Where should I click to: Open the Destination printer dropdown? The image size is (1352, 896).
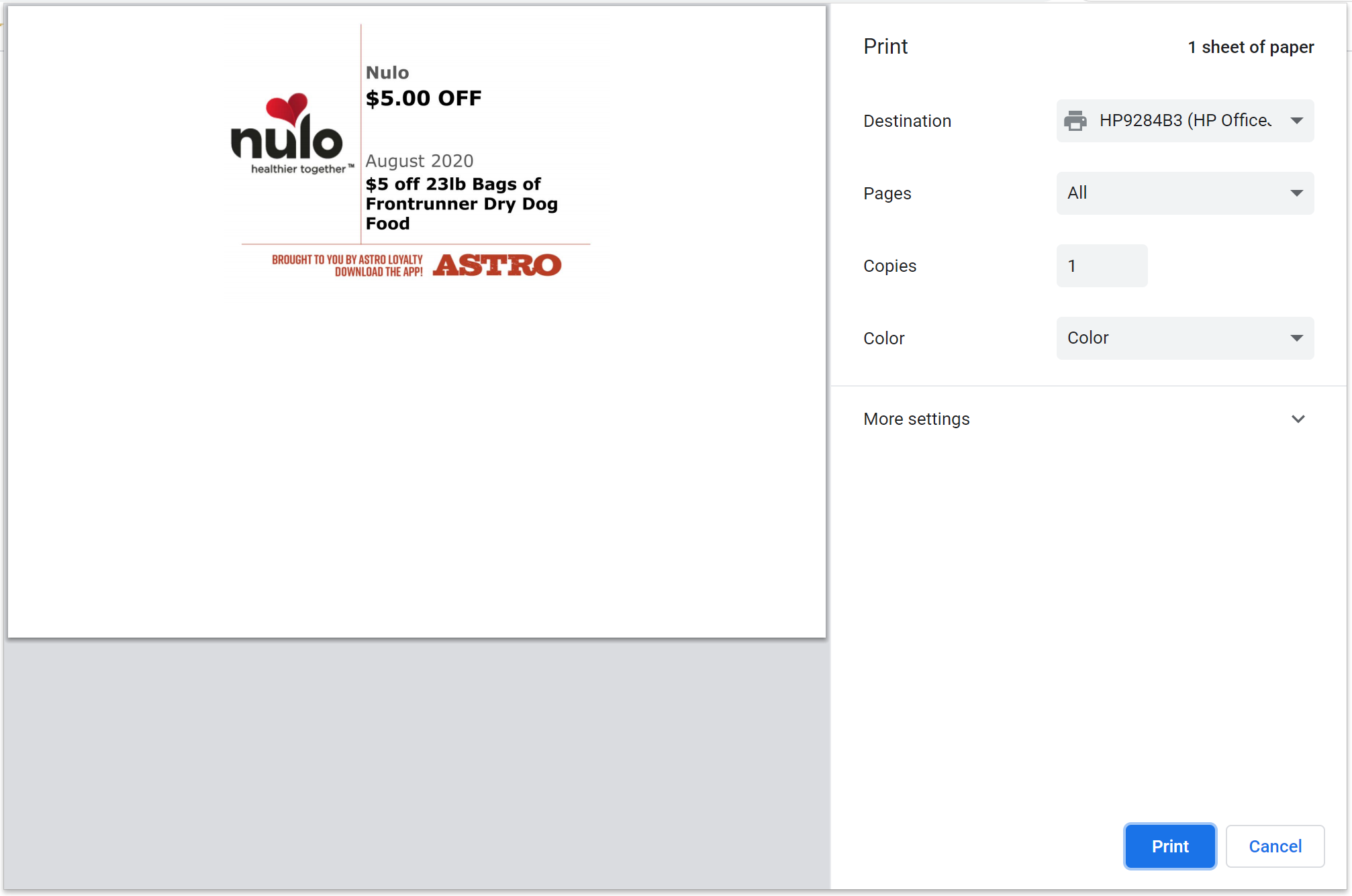click(x=1184, y=121)
